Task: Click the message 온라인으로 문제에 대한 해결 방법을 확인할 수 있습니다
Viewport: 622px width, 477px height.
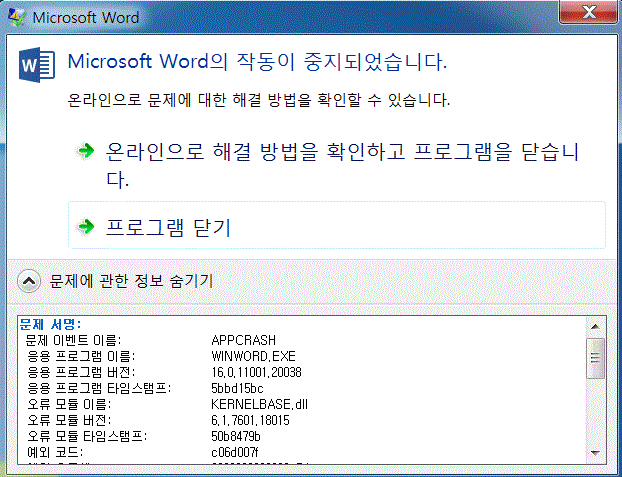Action: pos(259,100)
